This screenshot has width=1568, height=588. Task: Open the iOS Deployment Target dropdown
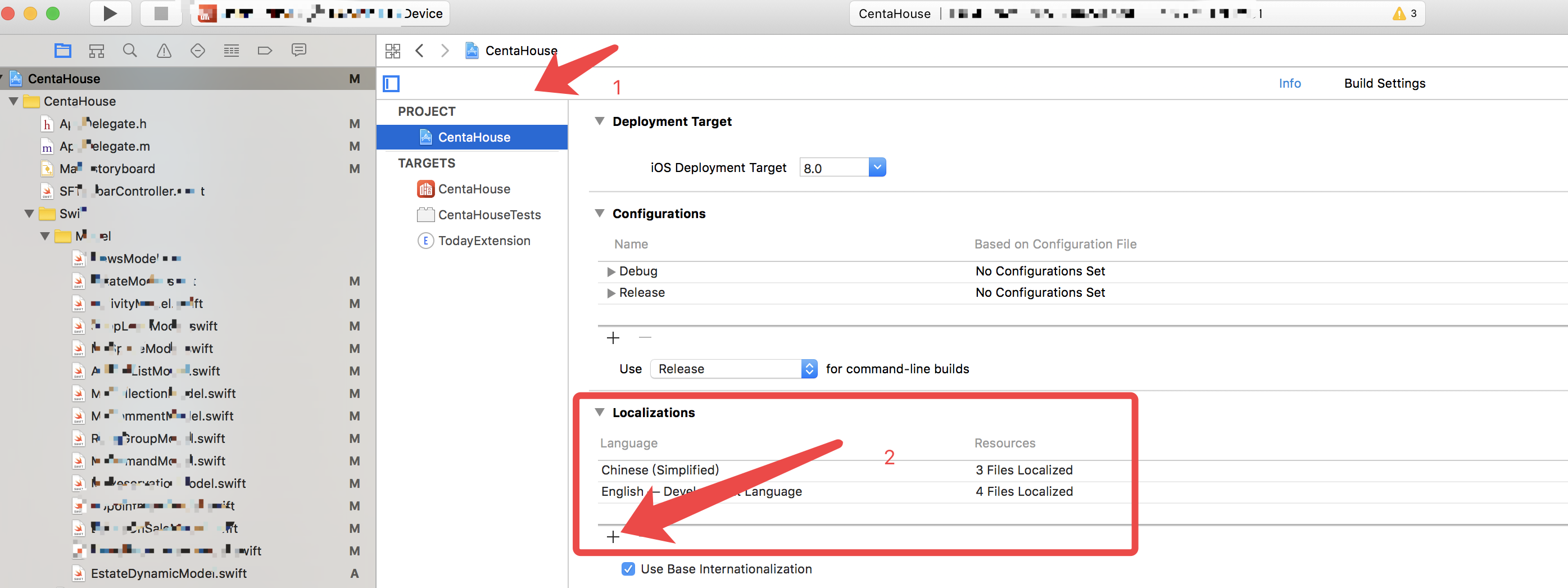tap(877, 168)
